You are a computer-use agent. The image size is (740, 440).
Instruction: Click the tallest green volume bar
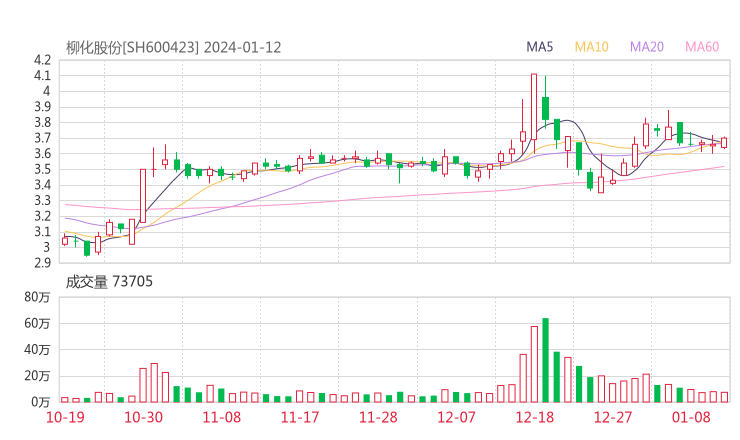(x=546, y=360)
